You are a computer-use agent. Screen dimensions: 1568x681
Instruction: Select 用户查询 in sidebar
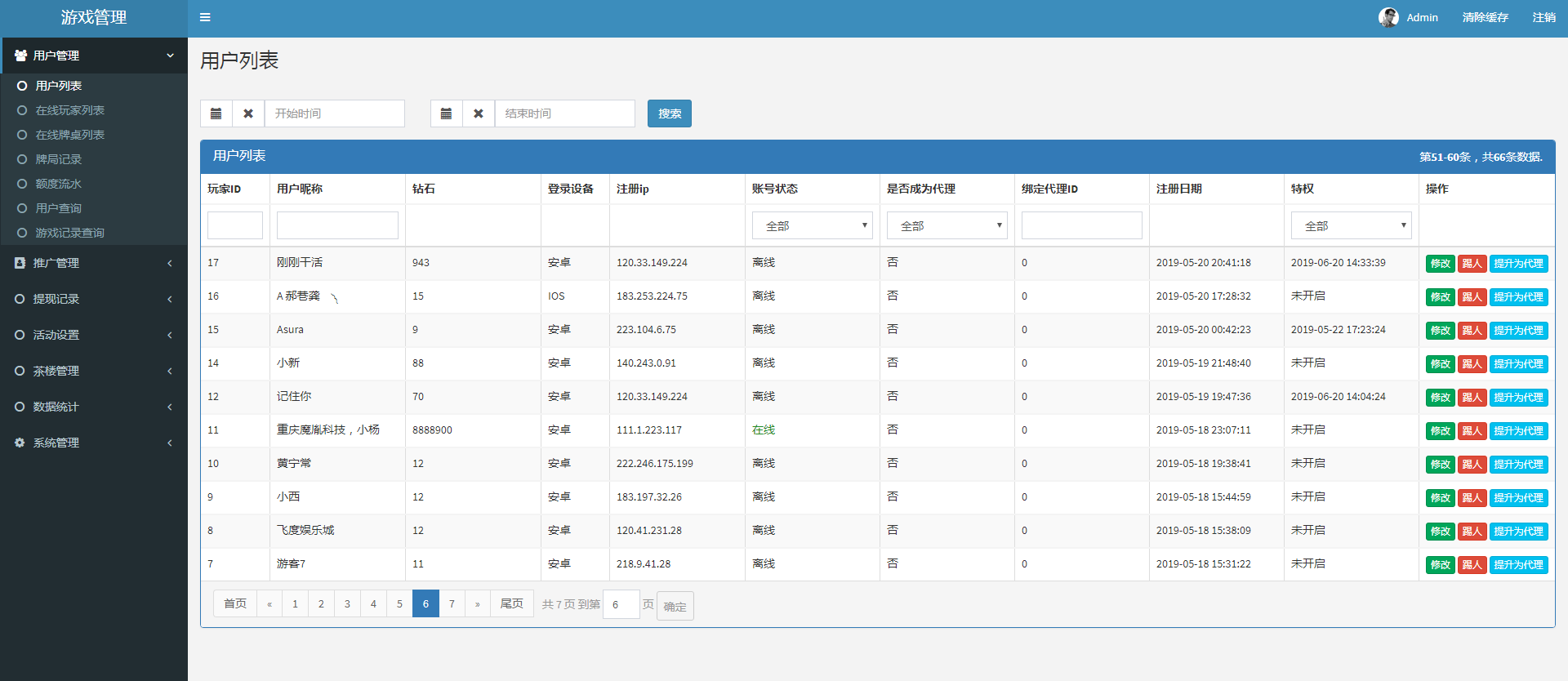tap(58, 208)
